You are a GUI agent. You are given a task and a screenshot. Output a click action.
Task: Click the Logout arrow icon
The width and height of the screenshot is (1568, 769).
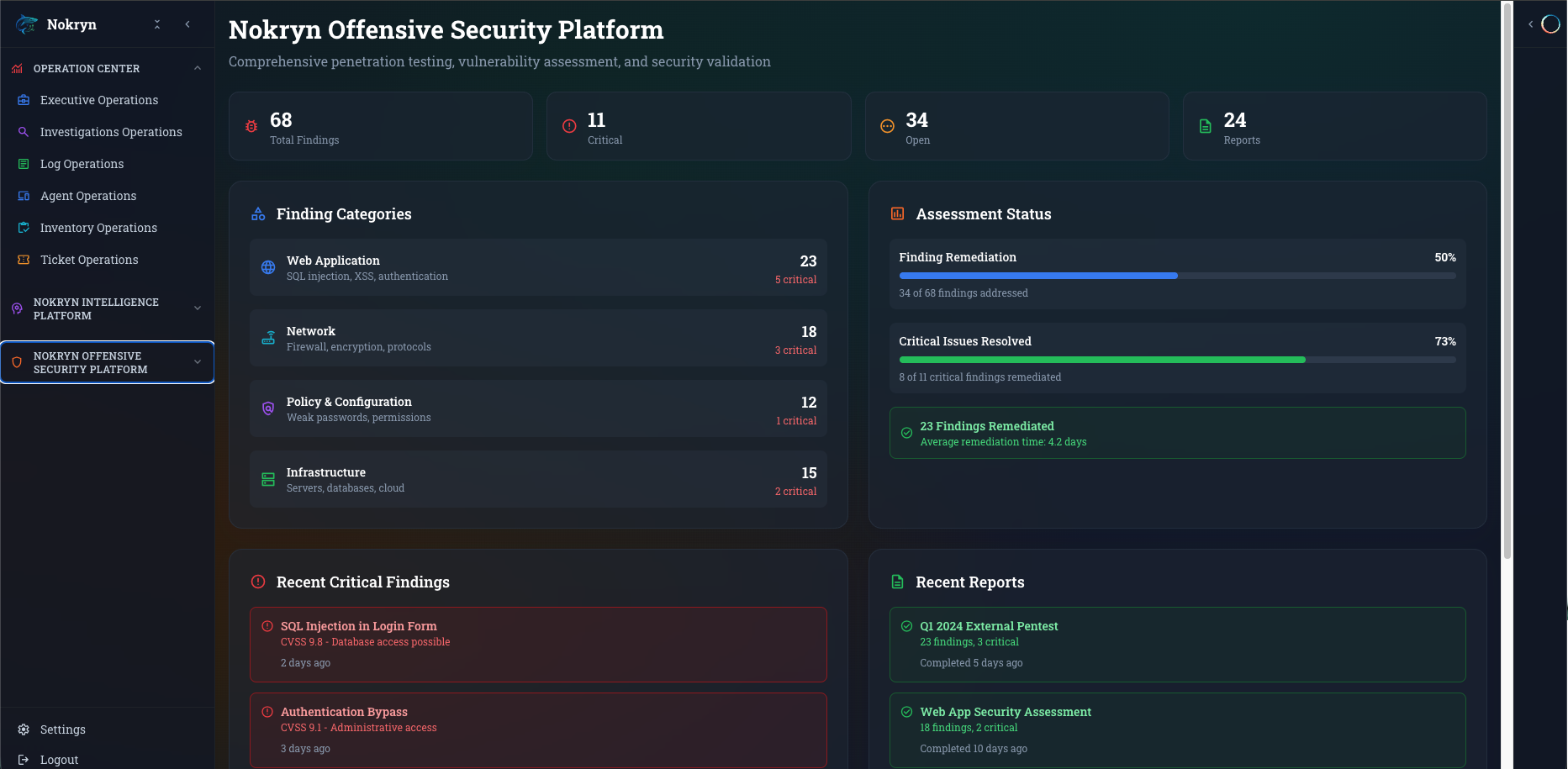point(24,760)
